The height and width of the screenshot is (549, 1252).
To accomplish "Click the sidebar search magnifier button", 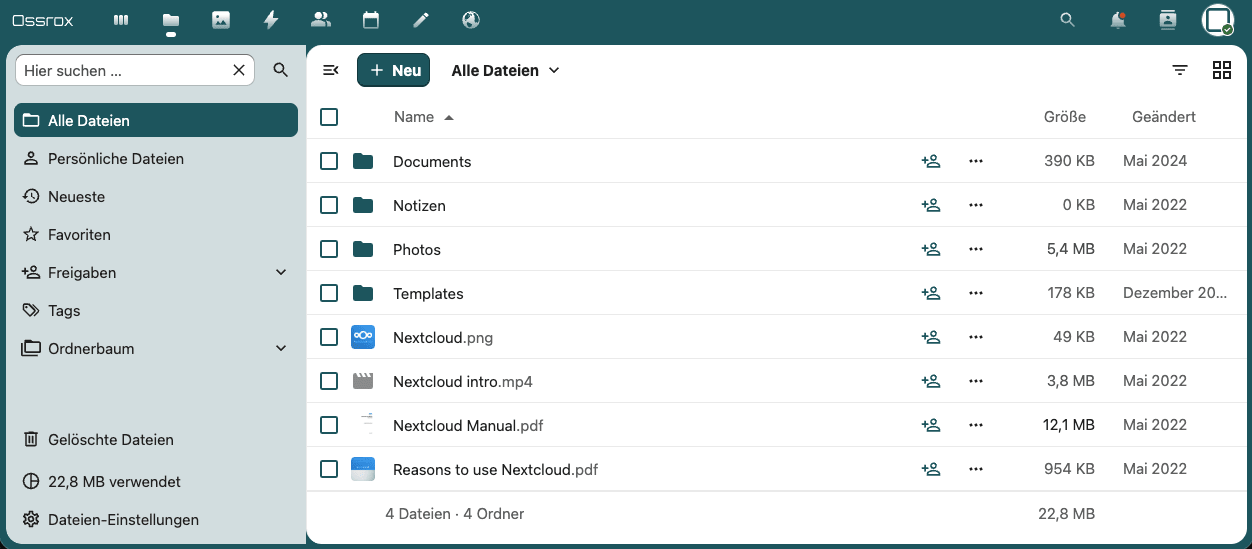I will pyautogui.click(x=281, y=70).
